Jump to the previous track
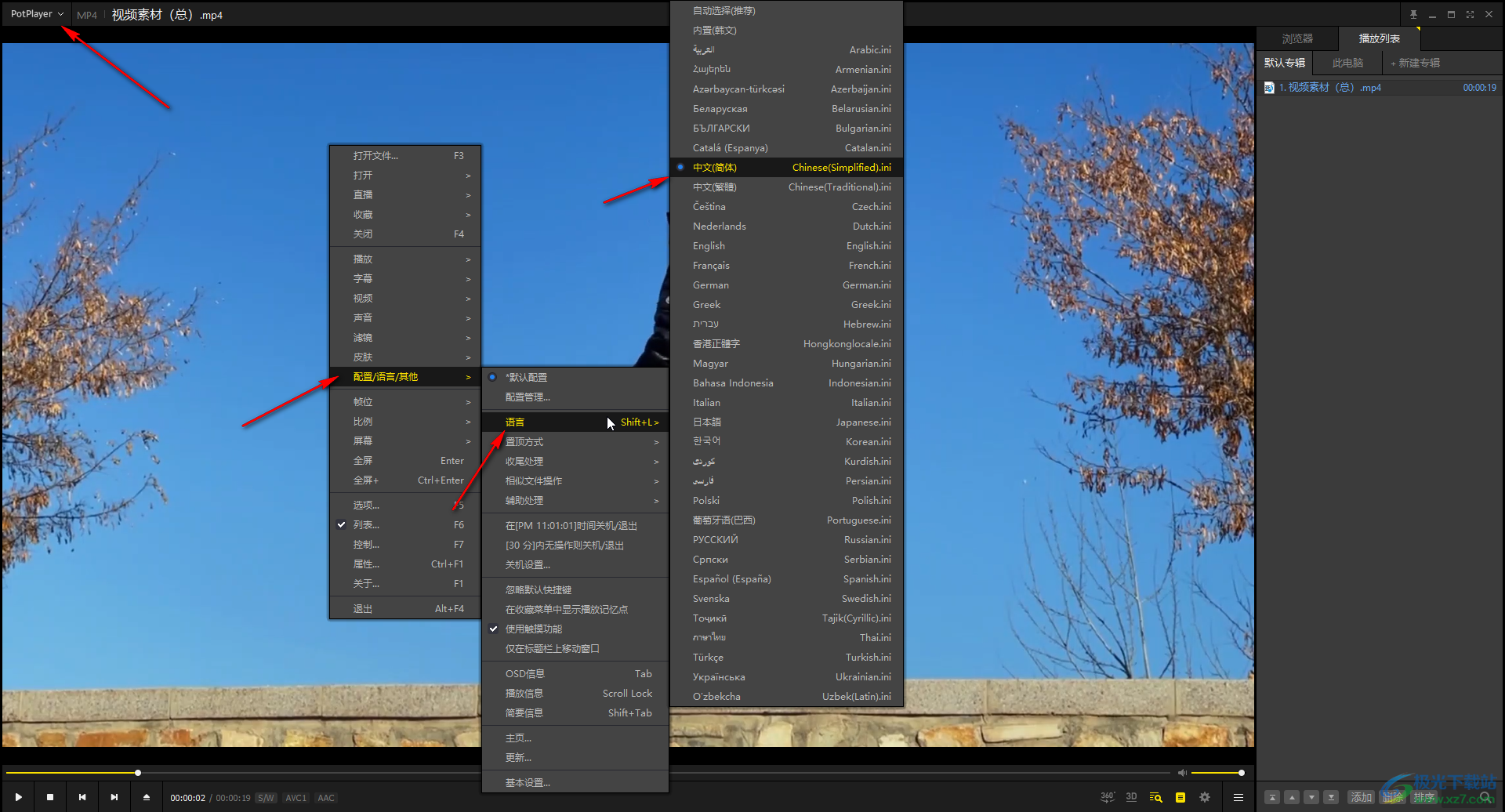1505x812 pixels. (x=82, y=797)
